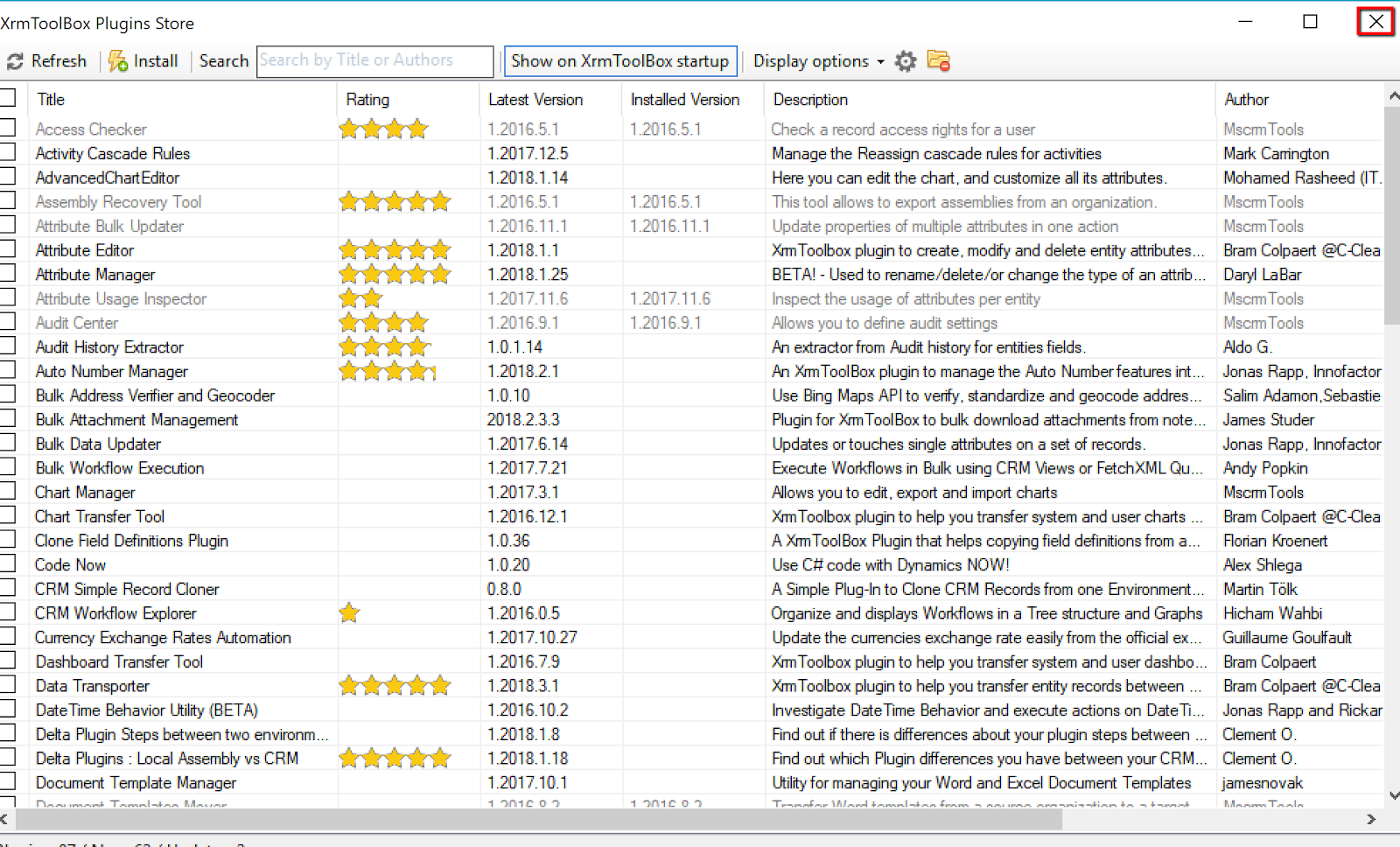
Task: Toggle Show on XrmToolBox startup button
Action: pyautogui.click(x=620, y=61)
